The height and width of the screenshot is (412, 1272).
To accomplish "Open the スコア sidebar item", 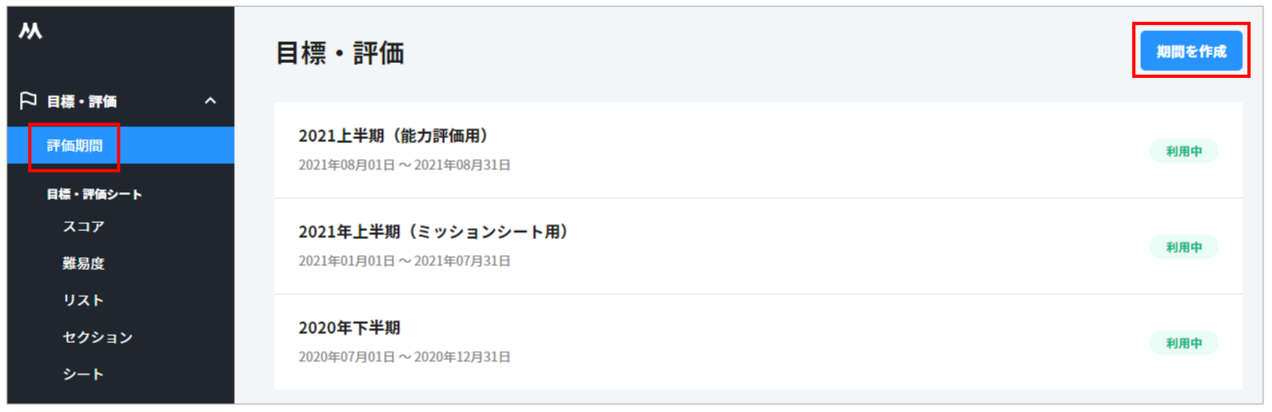I will coord(83,227).
